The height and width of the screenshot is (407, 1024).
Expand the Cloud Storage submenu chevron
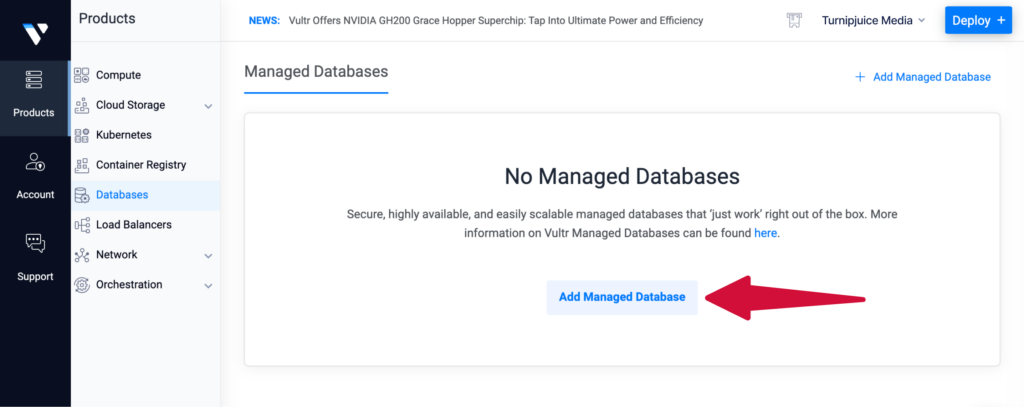point(208,106)
